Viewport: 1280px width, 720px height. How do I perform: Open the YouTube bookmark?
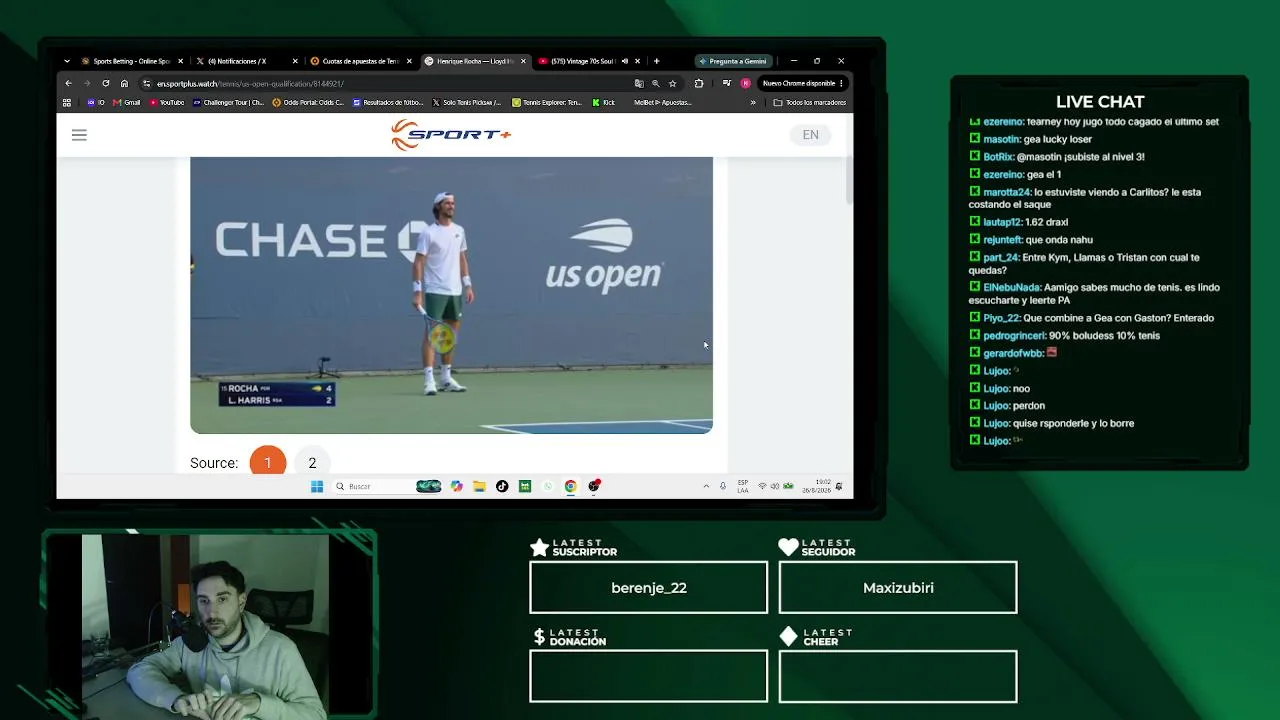167,102
